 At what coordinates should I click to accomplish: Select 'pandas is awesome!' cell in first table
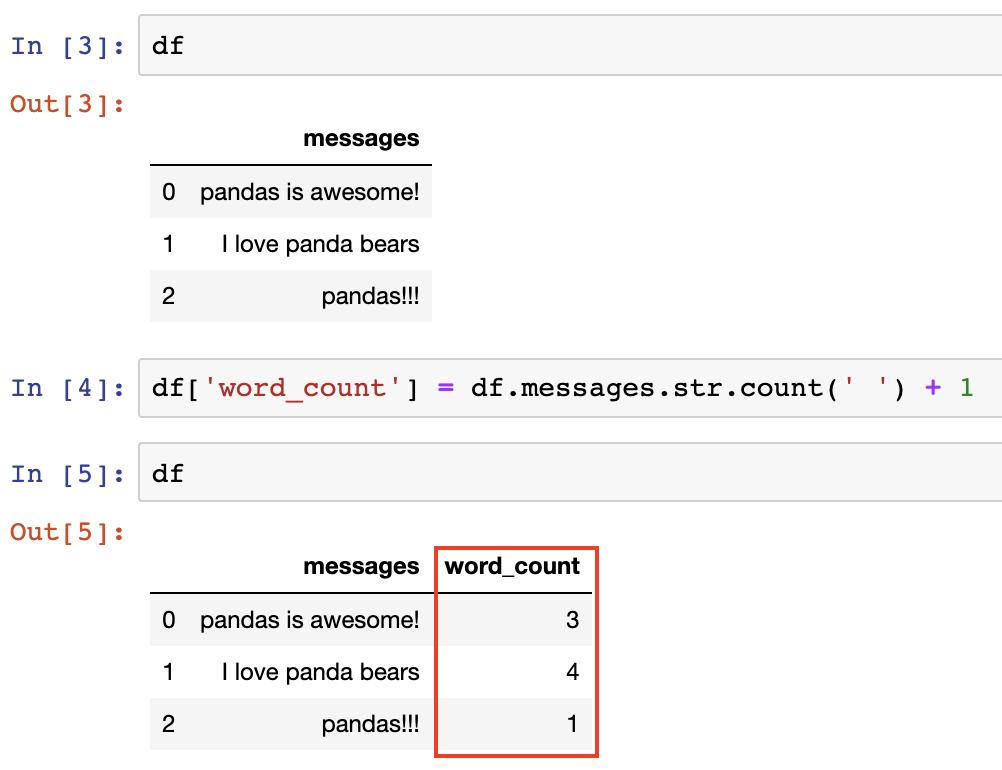coord(309,192)
